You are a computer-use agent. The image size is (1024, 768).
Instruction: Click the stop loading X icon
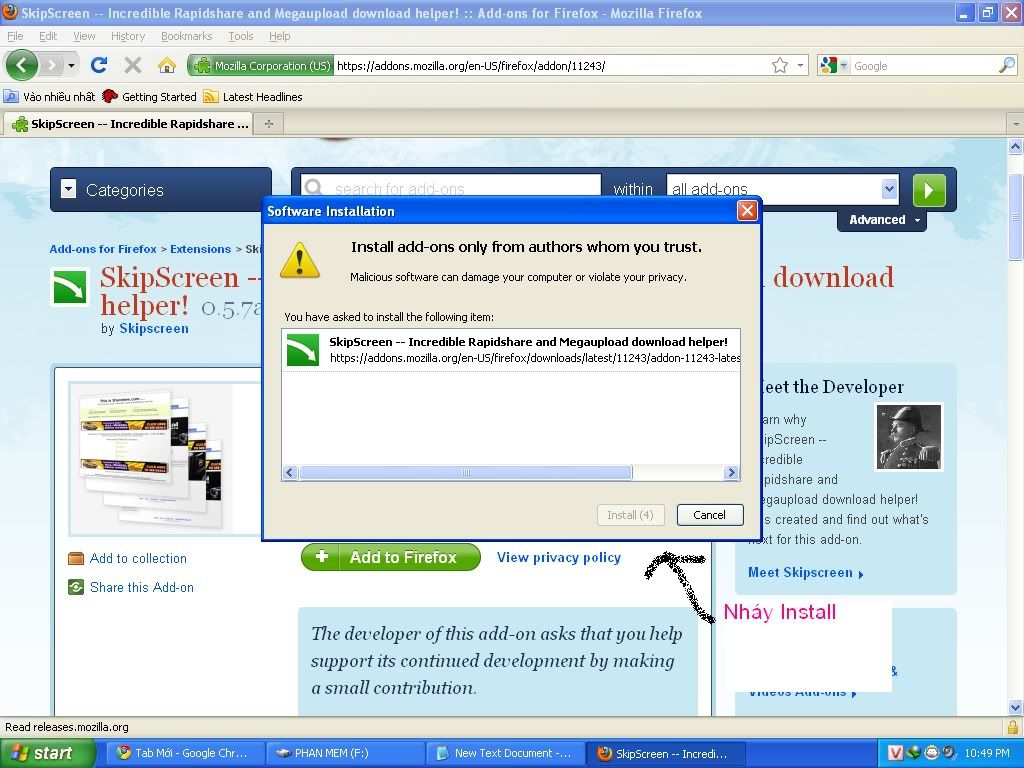[x=133, y=65]
